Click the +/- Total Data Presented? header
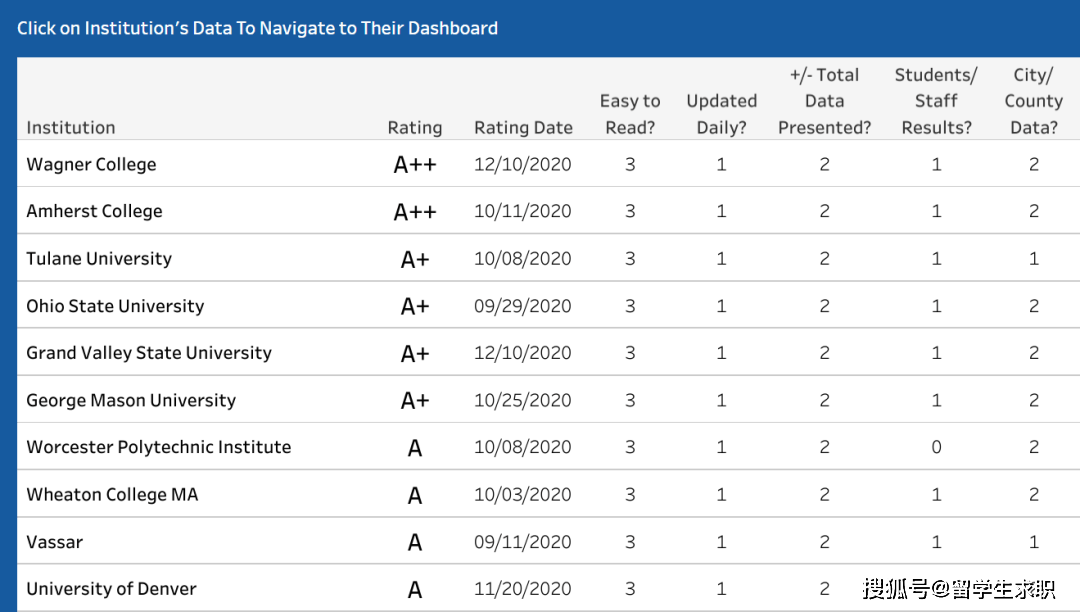Viewport: 1080px width, 612px height. coord(824,101)
